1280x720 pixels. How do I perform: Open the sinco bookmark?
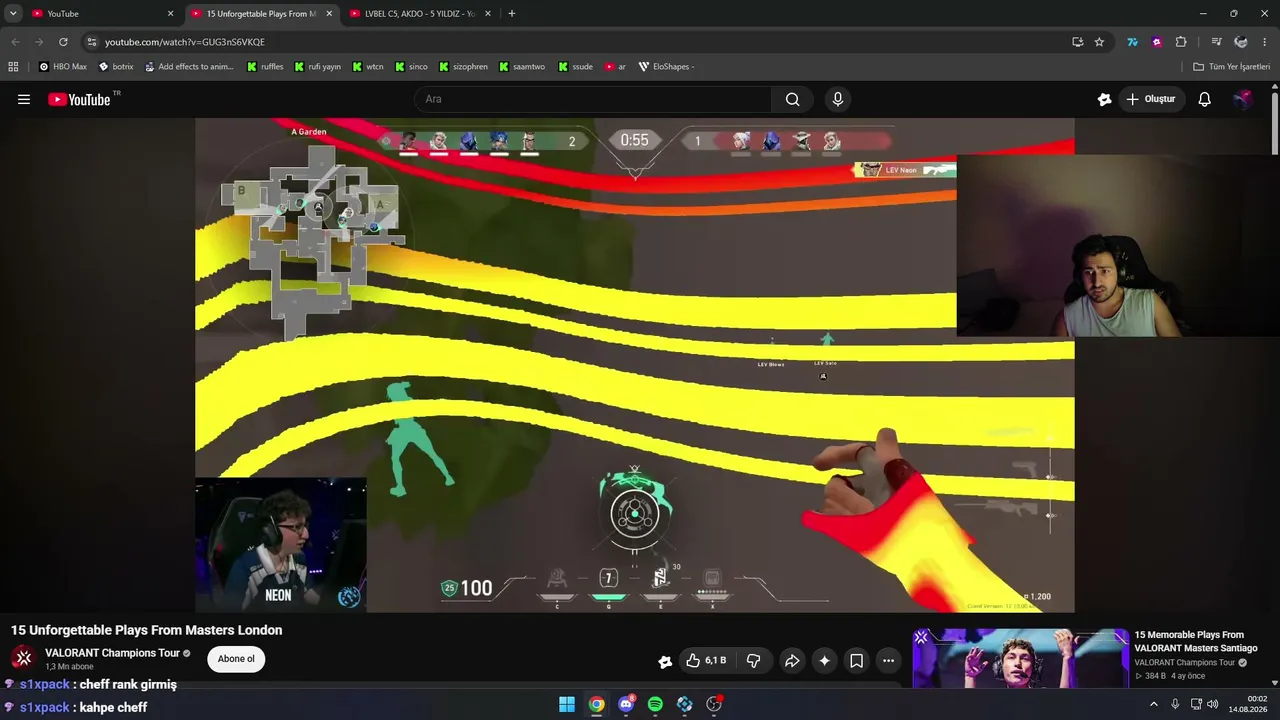click(x=411, y=67)
